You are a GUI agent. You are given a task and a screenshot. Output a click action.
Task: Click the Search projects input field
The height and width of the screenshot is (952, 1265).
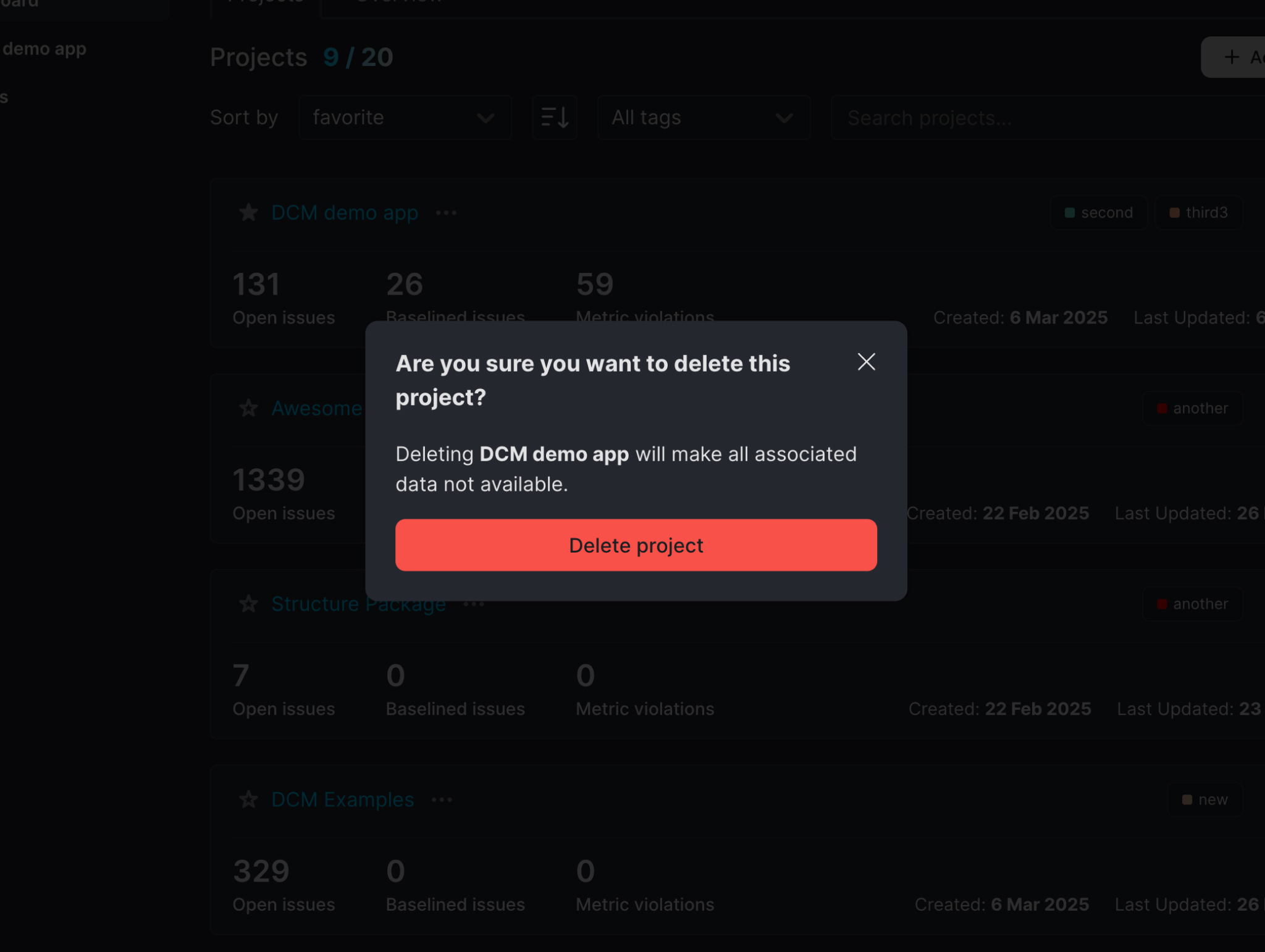coord(1044,117)
